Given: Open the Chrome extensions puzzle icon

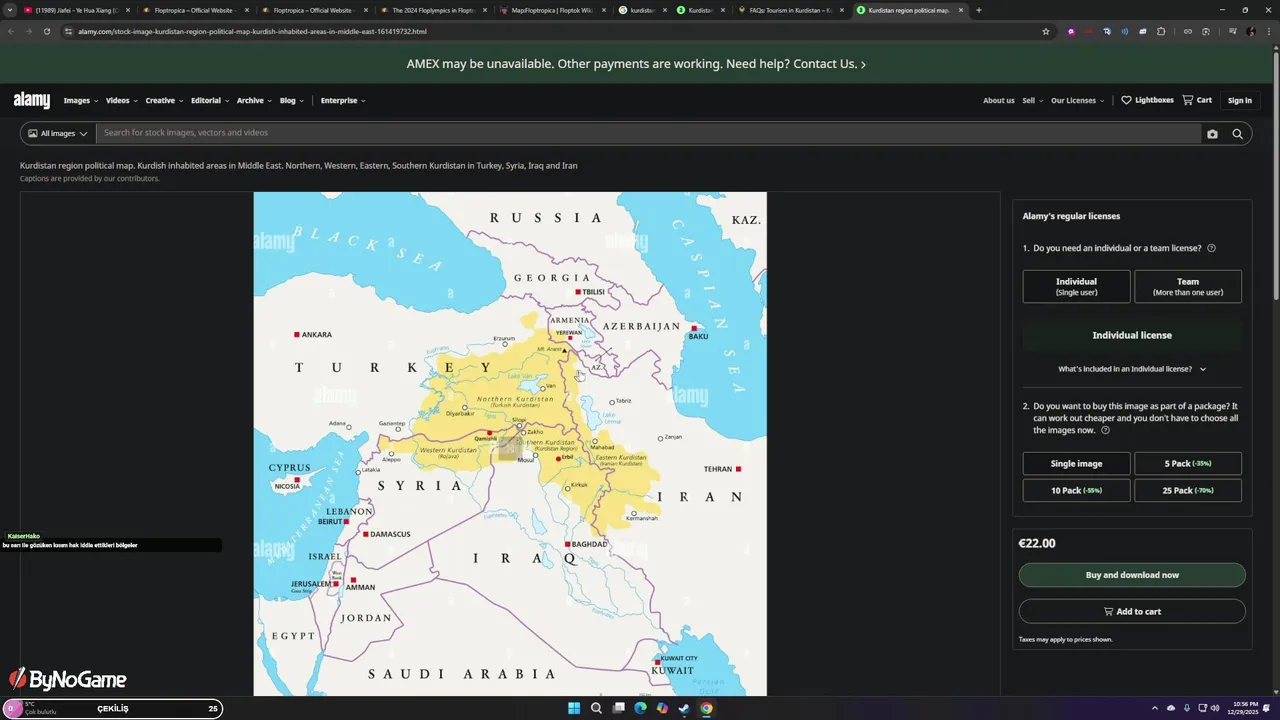Looking at the screenshot, I should point(1161,31).
